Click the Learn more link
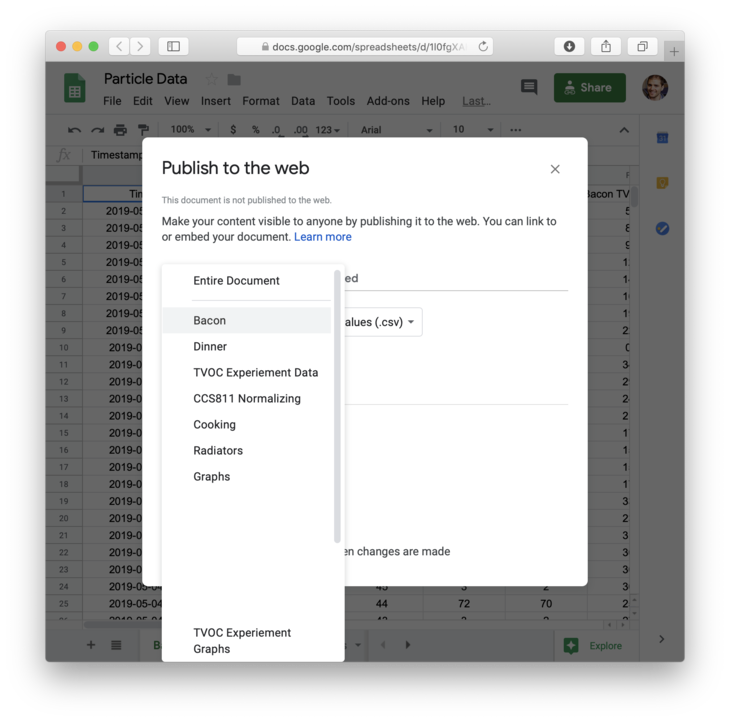The width and height of the screenshot is (730, 722). (322, 237)
